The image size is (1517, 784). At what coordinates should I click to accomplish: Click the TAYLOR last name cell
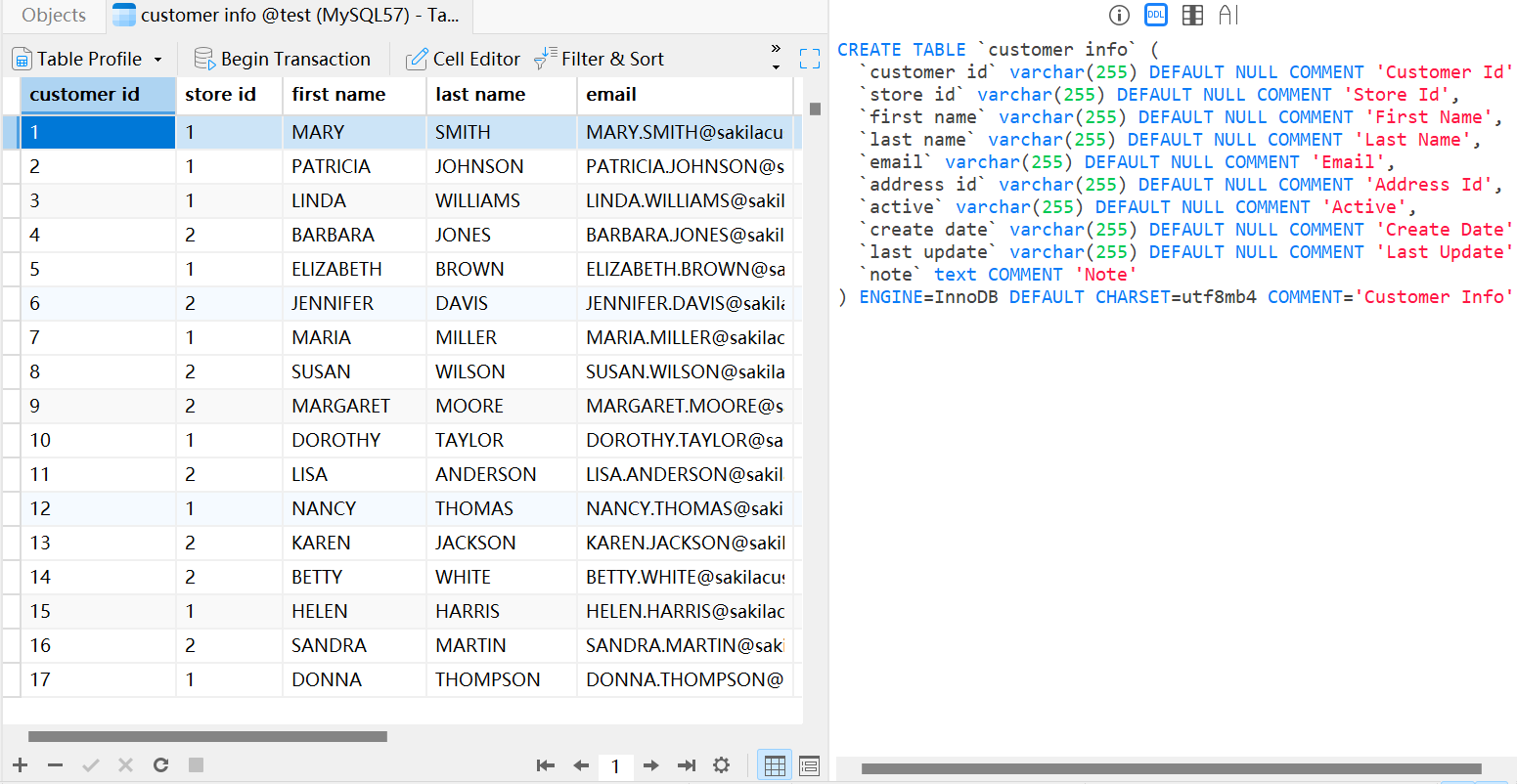(x=501, y=440)
